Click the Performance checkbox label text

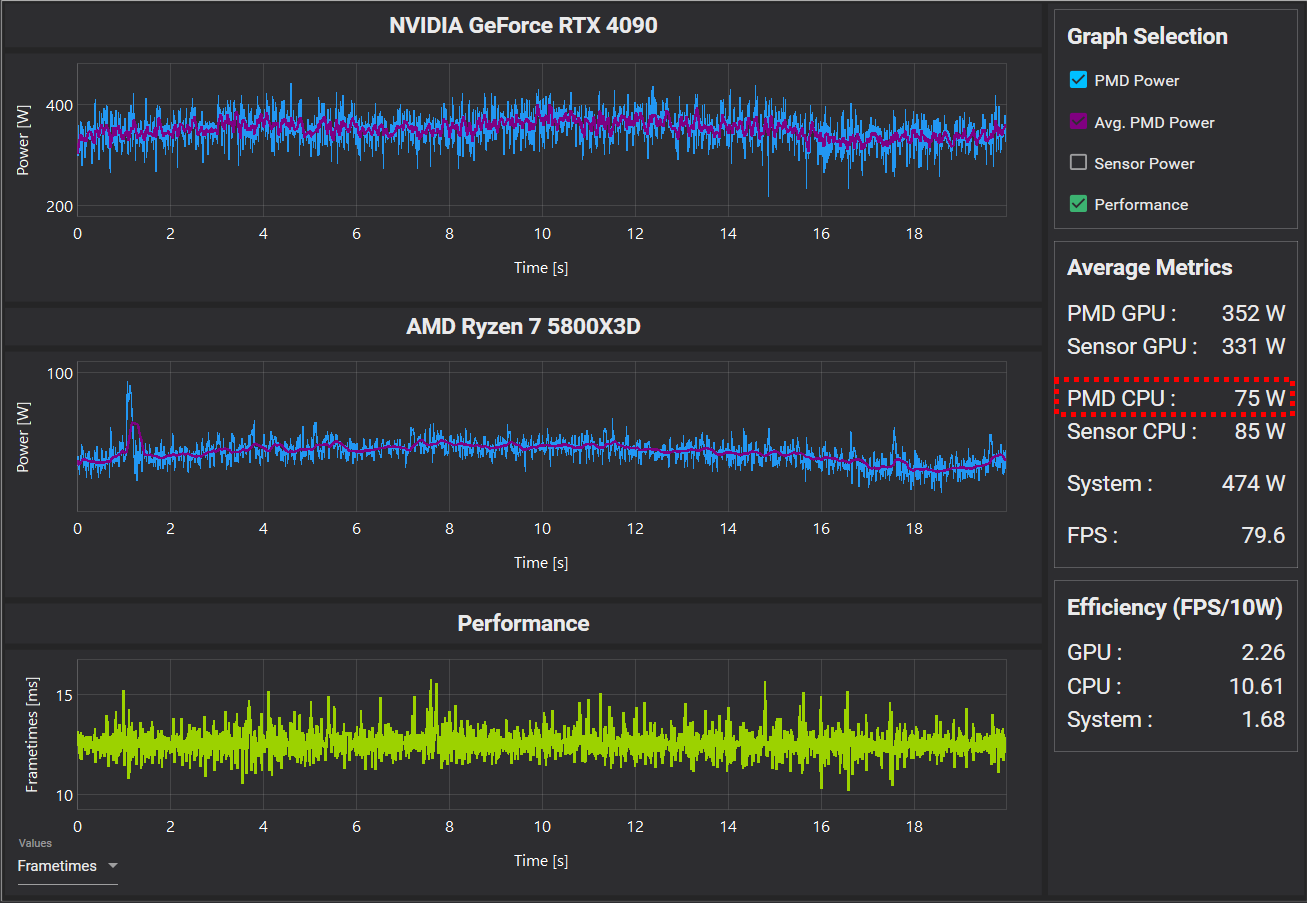[1142, 205]
